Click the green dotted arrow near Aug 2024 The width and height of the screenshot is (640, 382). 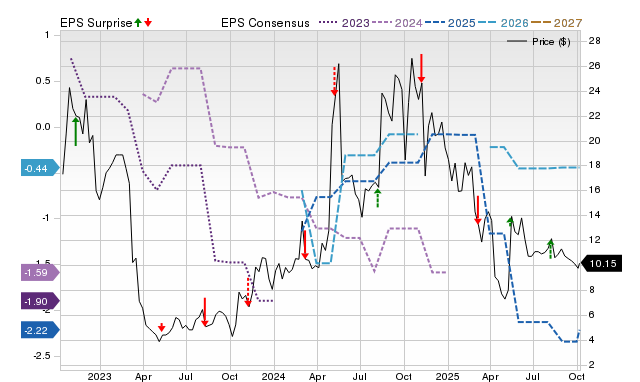pyautogui.click(x=378, y=198)
